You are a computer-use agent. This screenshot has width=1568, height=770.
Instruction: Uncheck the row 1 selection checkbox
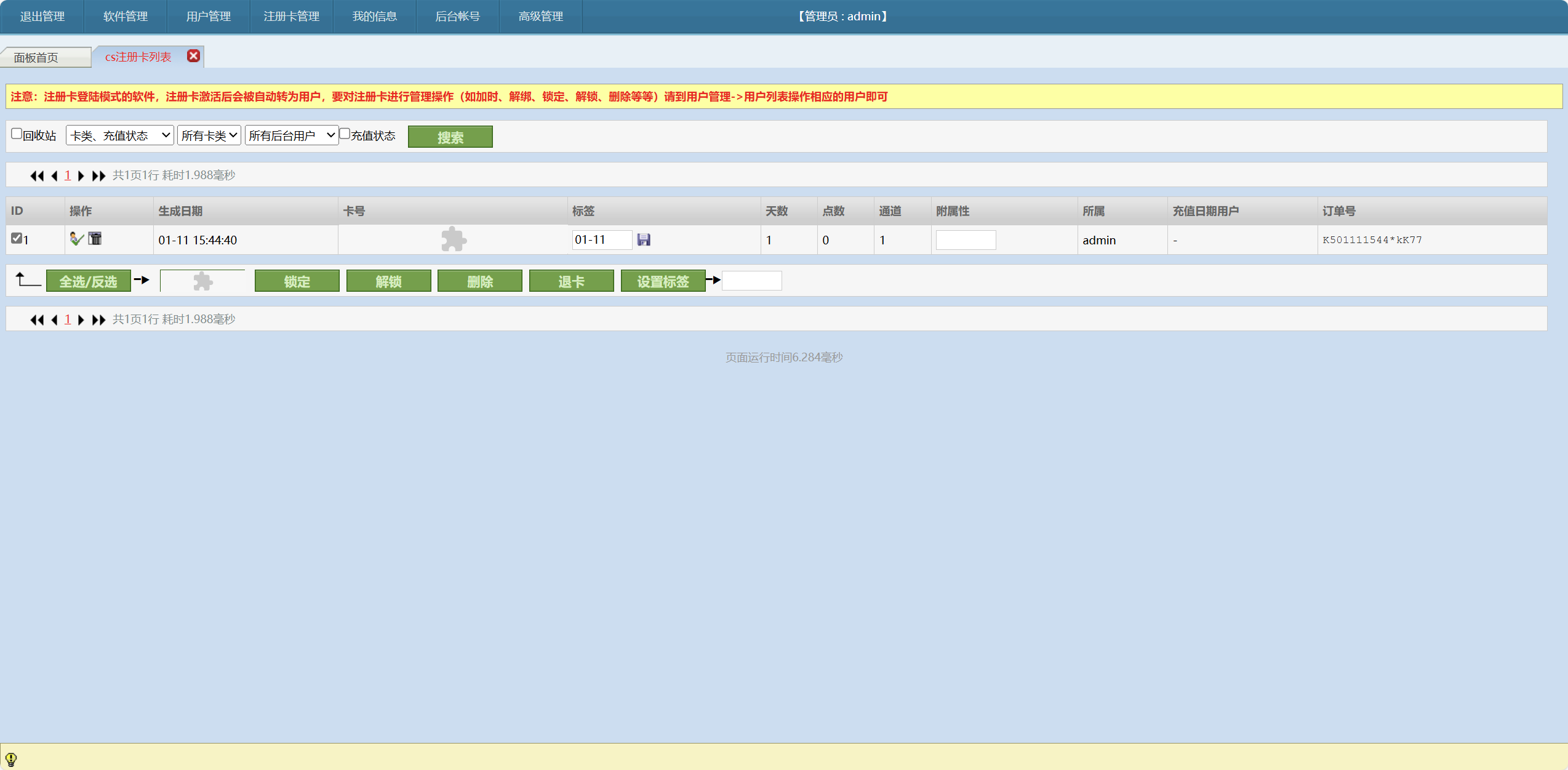(17, 238)
